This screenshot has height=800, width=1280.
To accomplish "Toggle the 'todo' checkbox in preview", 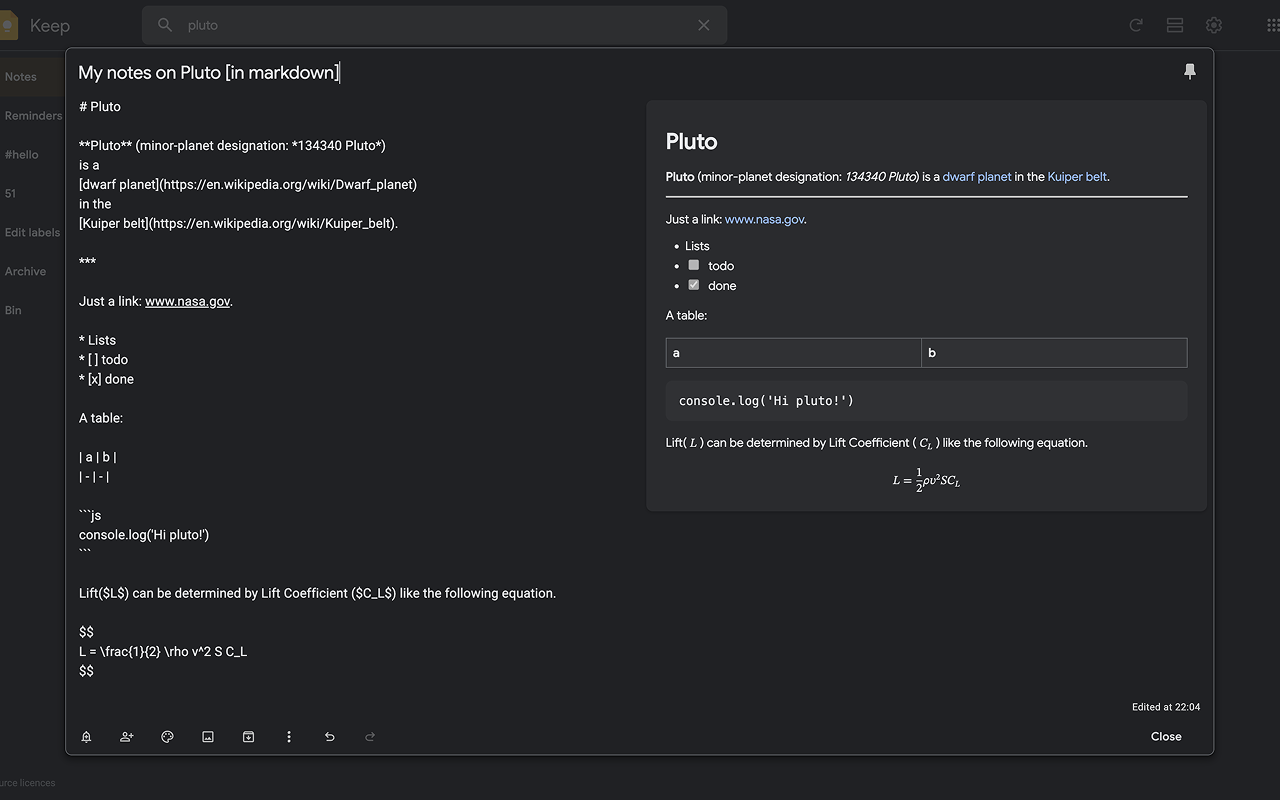I will pos(693,265).
